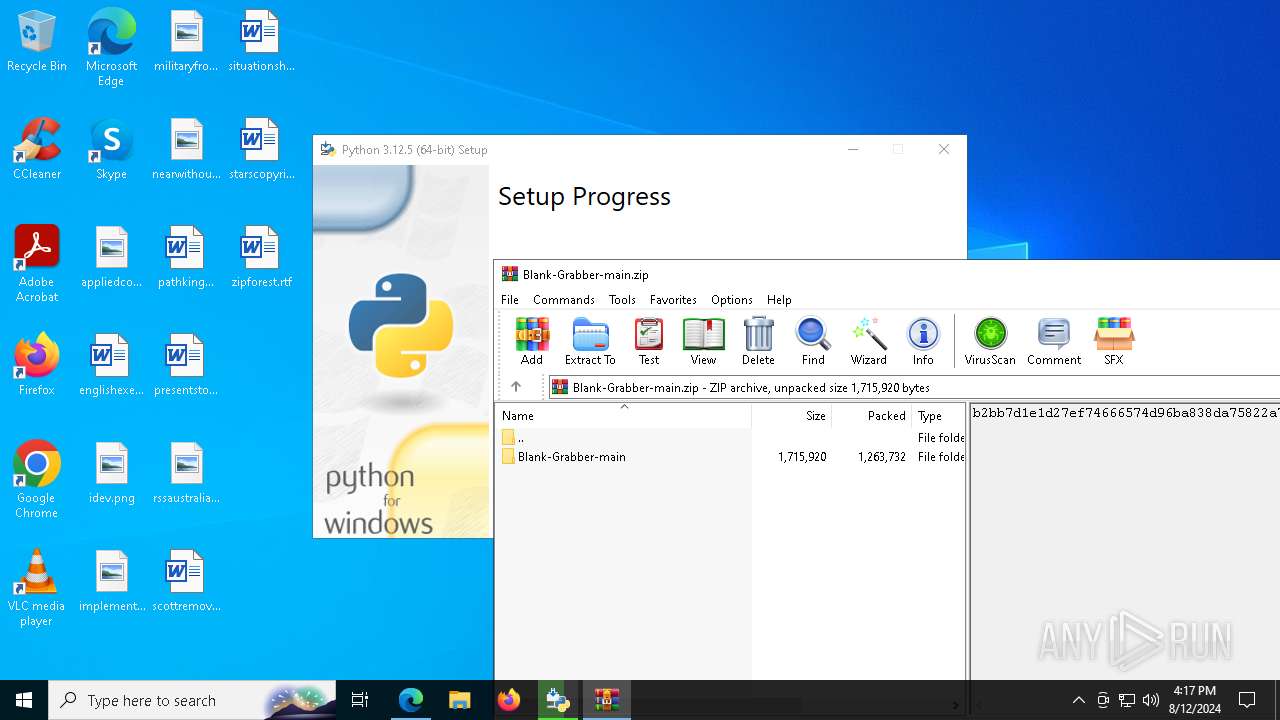Image resolution: width=1280 pixels, height=720 pixels.
Task: Open the notification center
Action: pos(1247,700)
